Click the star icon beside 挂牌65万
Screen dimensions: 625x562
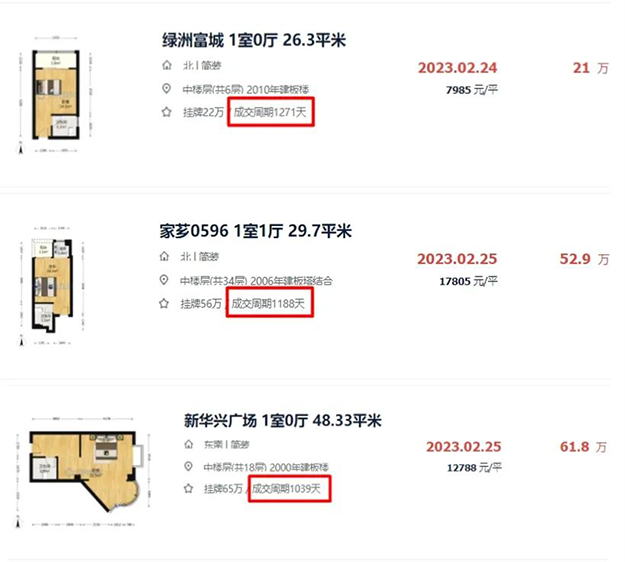189,491
